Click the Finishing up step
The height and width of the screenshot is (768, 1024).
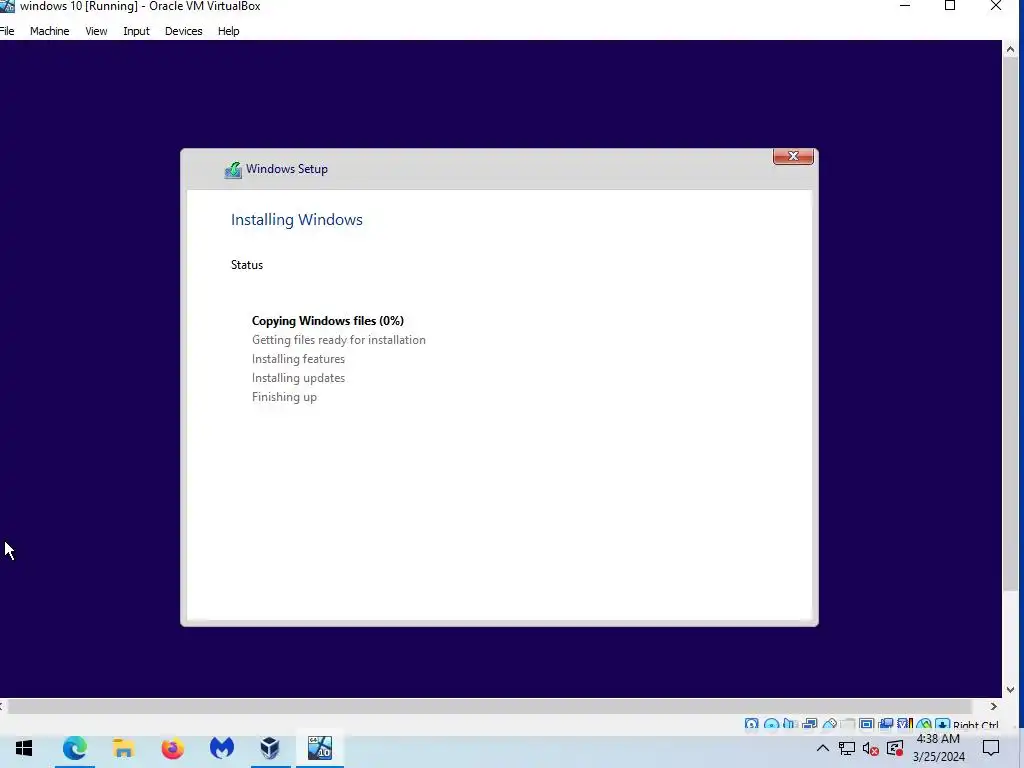284,397
